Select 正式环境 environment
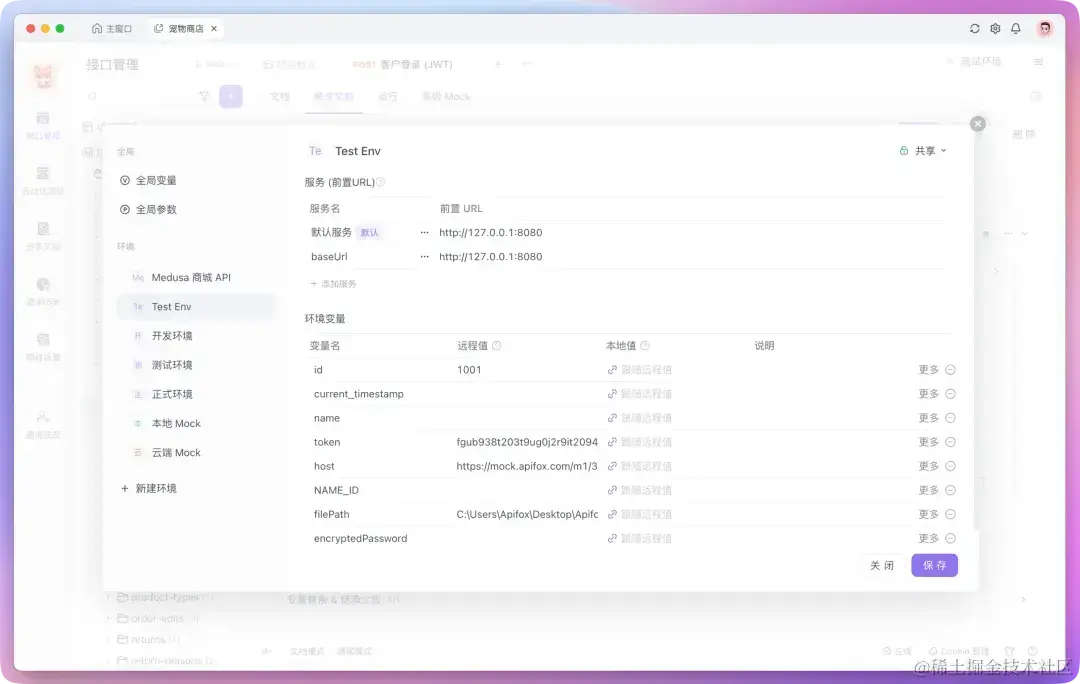 point(196,395)
